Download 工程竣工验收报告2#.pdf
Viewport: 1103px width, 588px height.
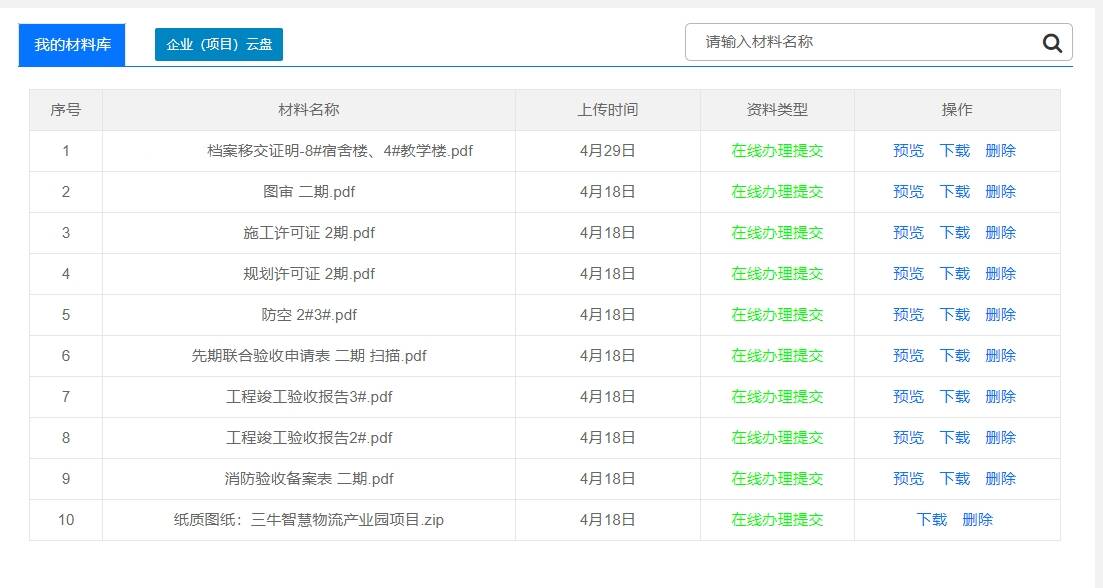point(955,437)
